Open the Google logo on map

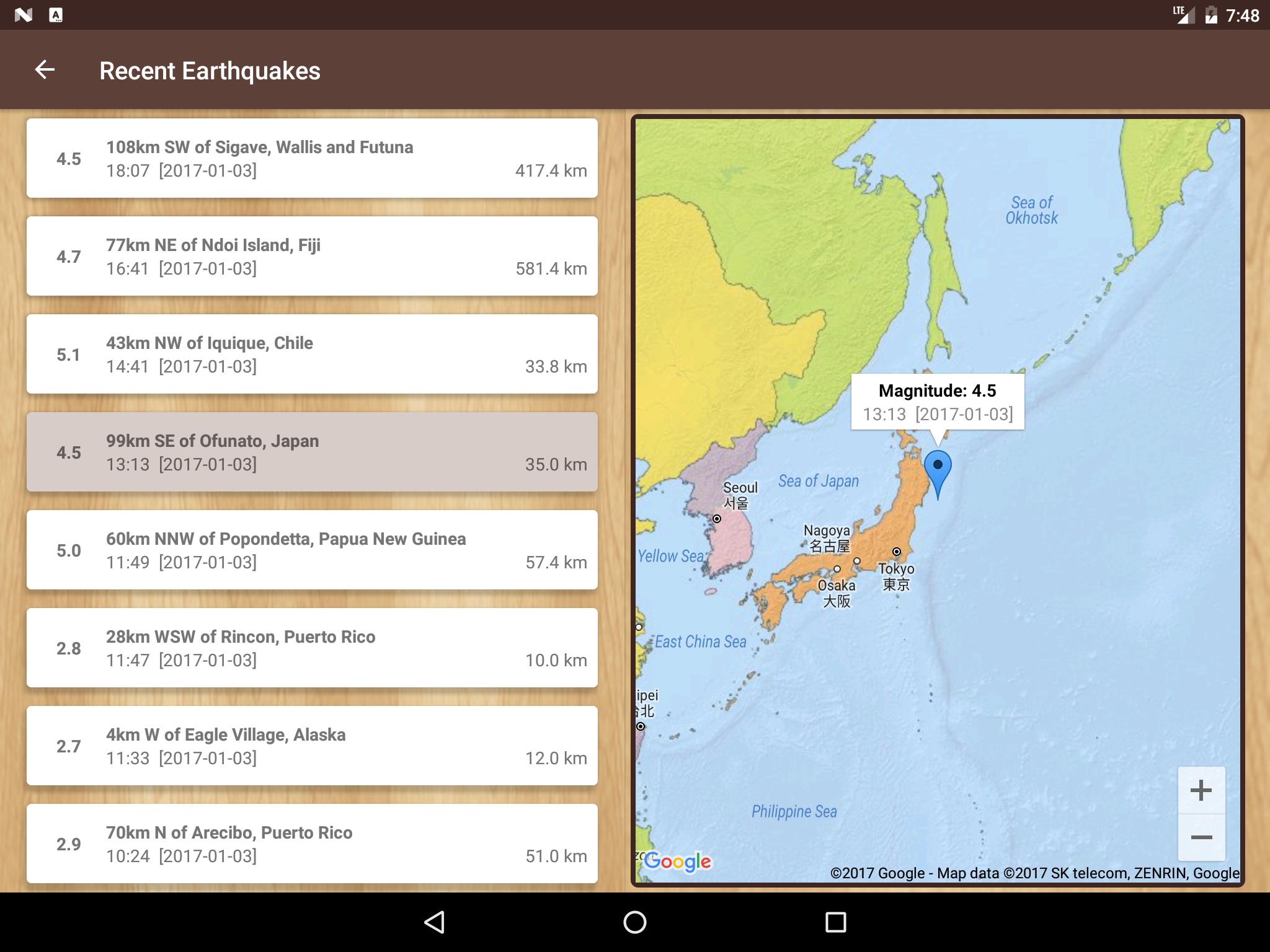[677, 862]
